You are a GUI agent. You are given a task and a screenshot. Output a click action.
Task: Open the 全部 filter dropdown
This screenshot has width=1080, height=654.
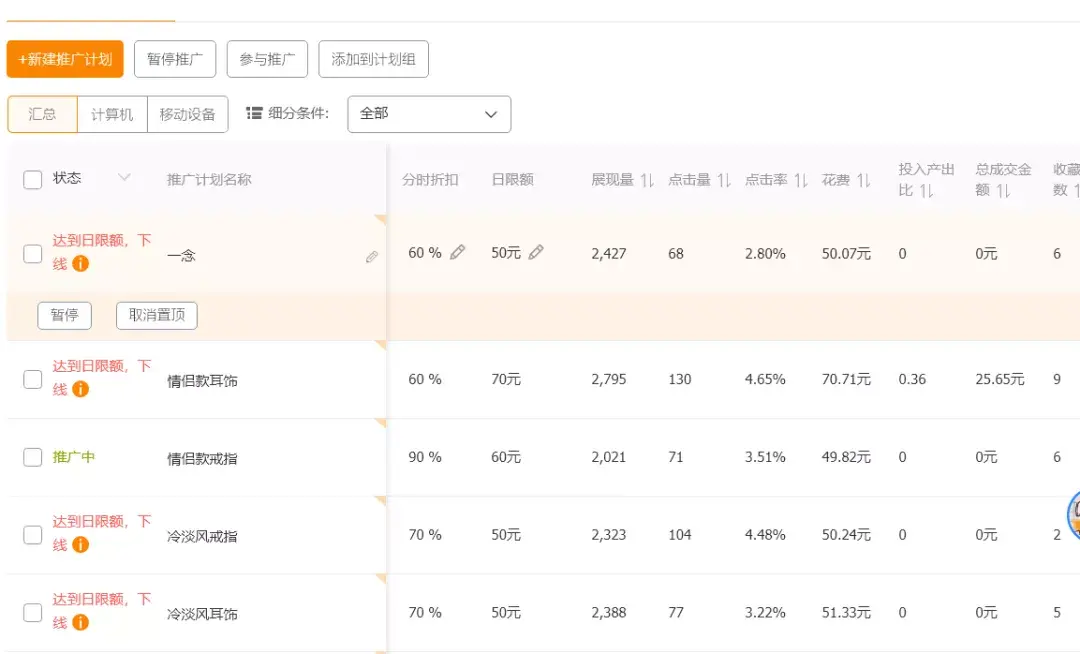click(429, 114)
